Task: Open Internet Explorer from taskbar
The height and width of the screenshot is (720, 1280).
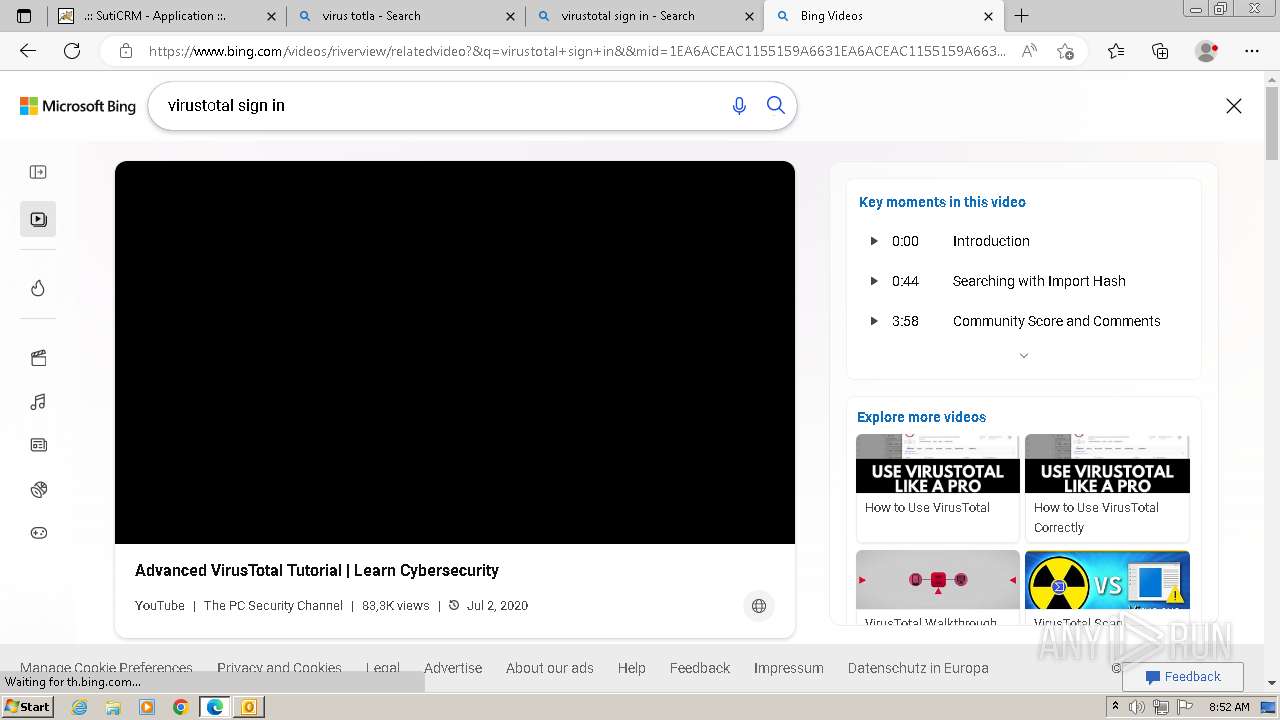Action: click(x=79, y=707)
